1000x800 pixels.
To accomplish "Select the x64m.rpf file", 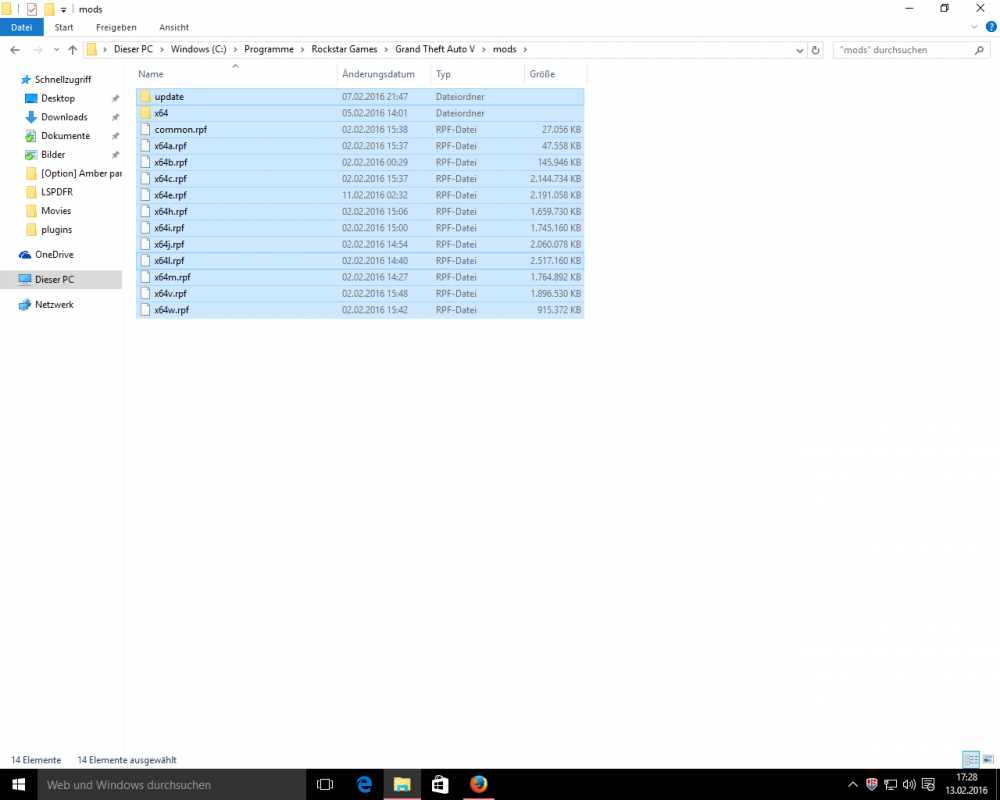I will click(360, 278).
